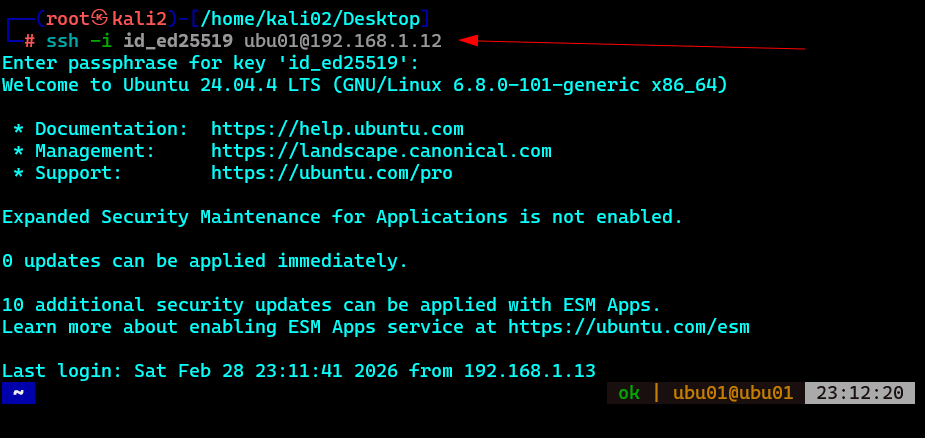Click the ubu01@192.168.1.12 target address

[342, 41]
